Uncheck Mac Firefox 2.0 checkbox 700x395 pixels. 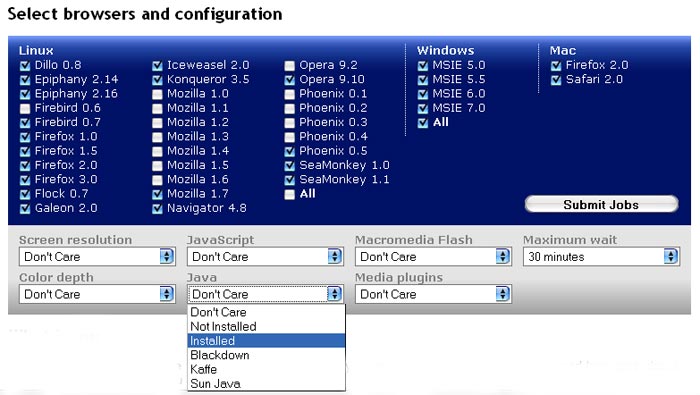coord(556,66)
